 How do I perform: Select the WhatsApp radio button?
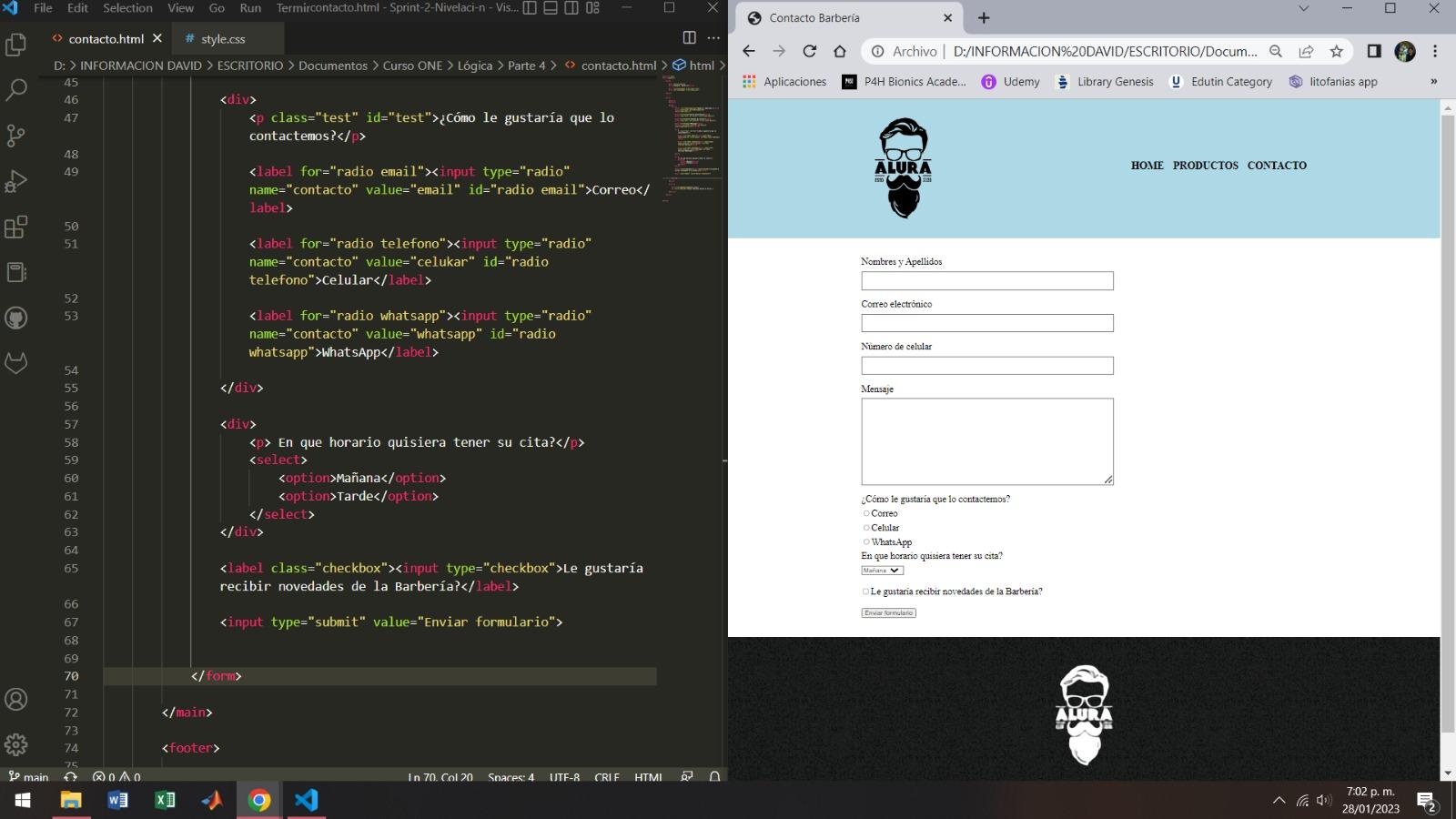tap(866, 541)
